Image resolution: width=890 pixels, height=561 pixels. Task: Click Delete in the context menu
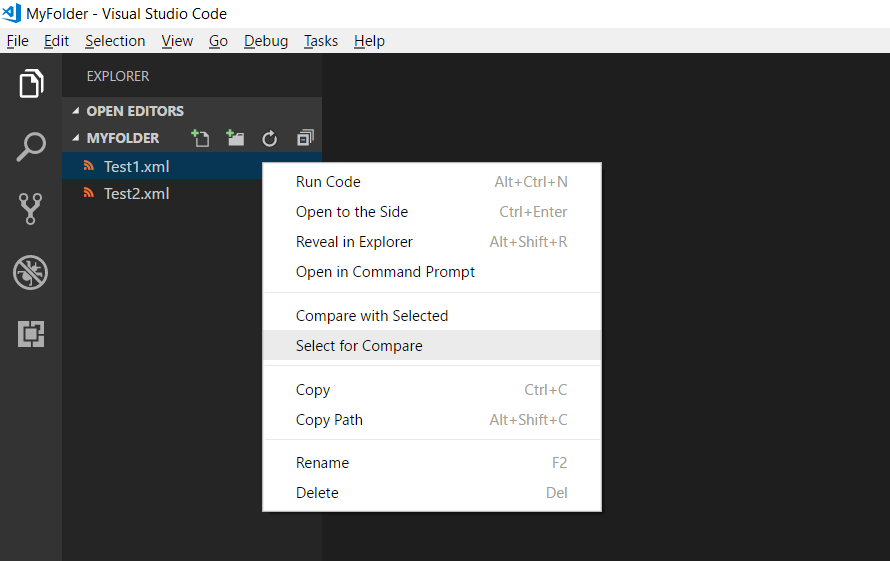click(x=317, y=493)
